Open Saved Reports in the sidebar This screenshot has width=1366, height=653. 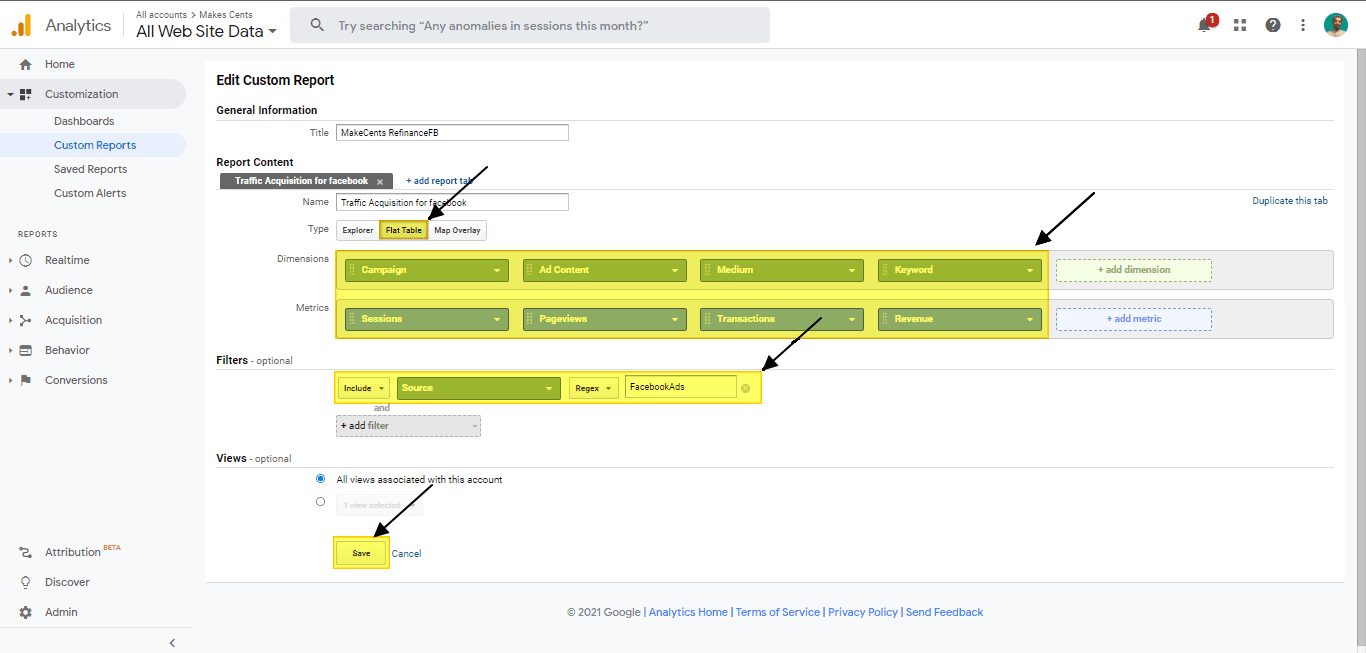click(x=90, y=169)
